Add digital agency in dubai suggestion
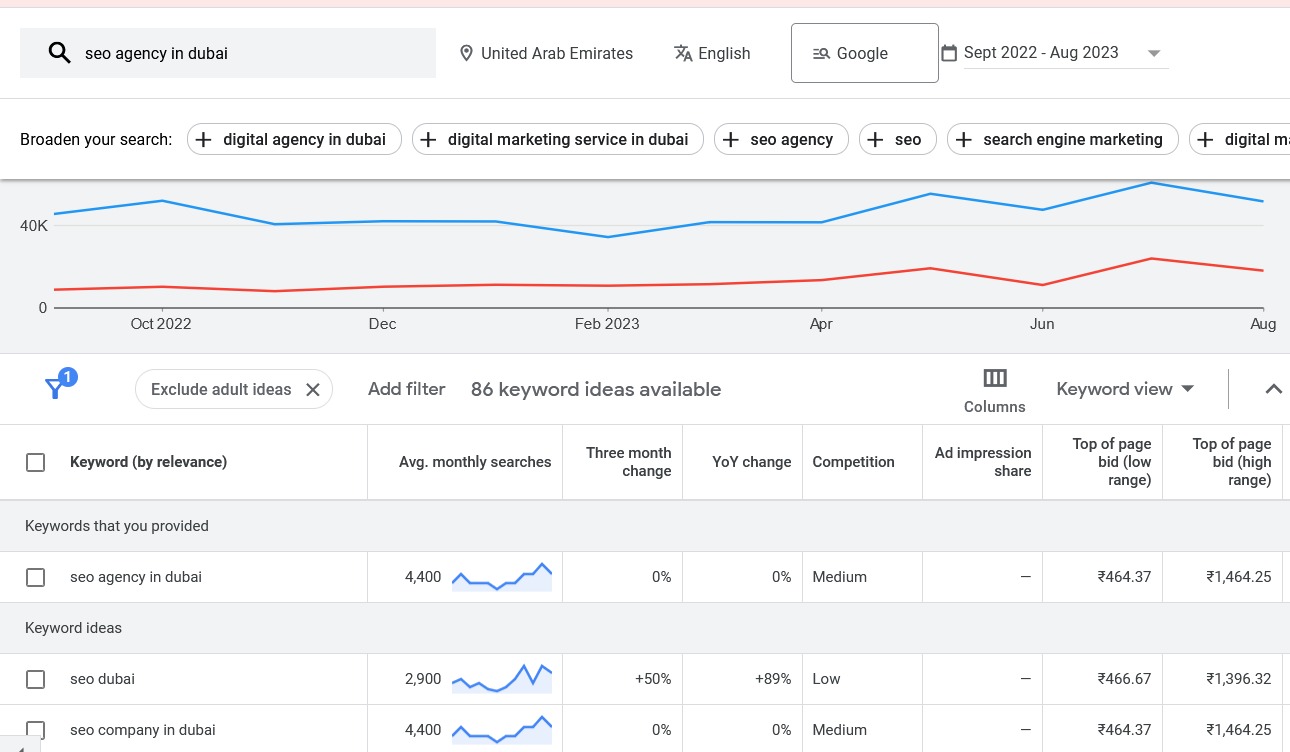The height and width of the screenshot is (752, 1290). (294, 140)
